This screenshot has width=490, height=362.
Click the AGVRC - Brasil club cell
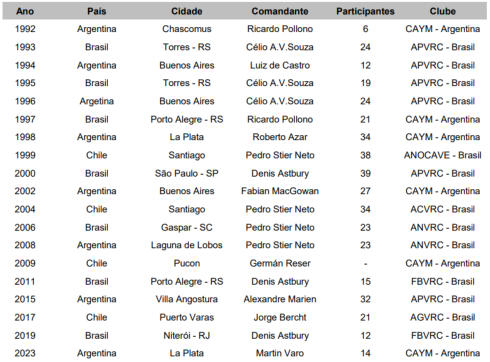coord(443,317)
